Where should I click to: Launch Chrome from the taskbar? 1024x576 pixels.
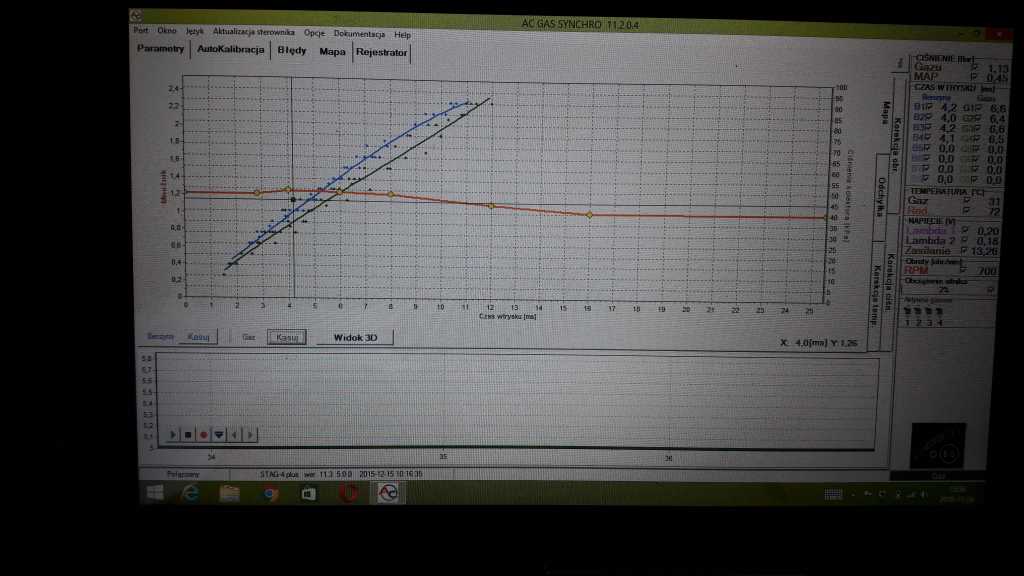tap(270, 493)
